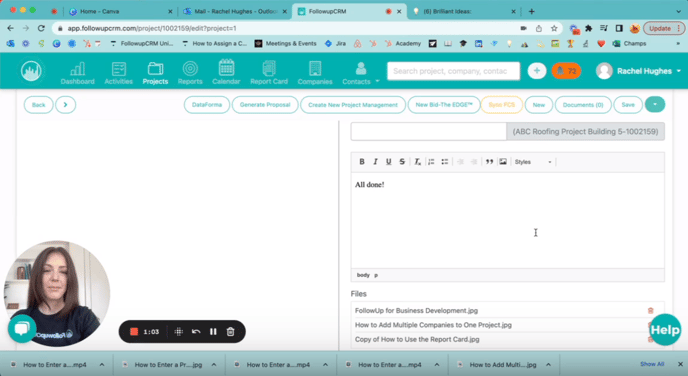Viewport: 688px width, 376px height.
Task: Click the search project, company, contact field
Action: (x=453, y=71)
